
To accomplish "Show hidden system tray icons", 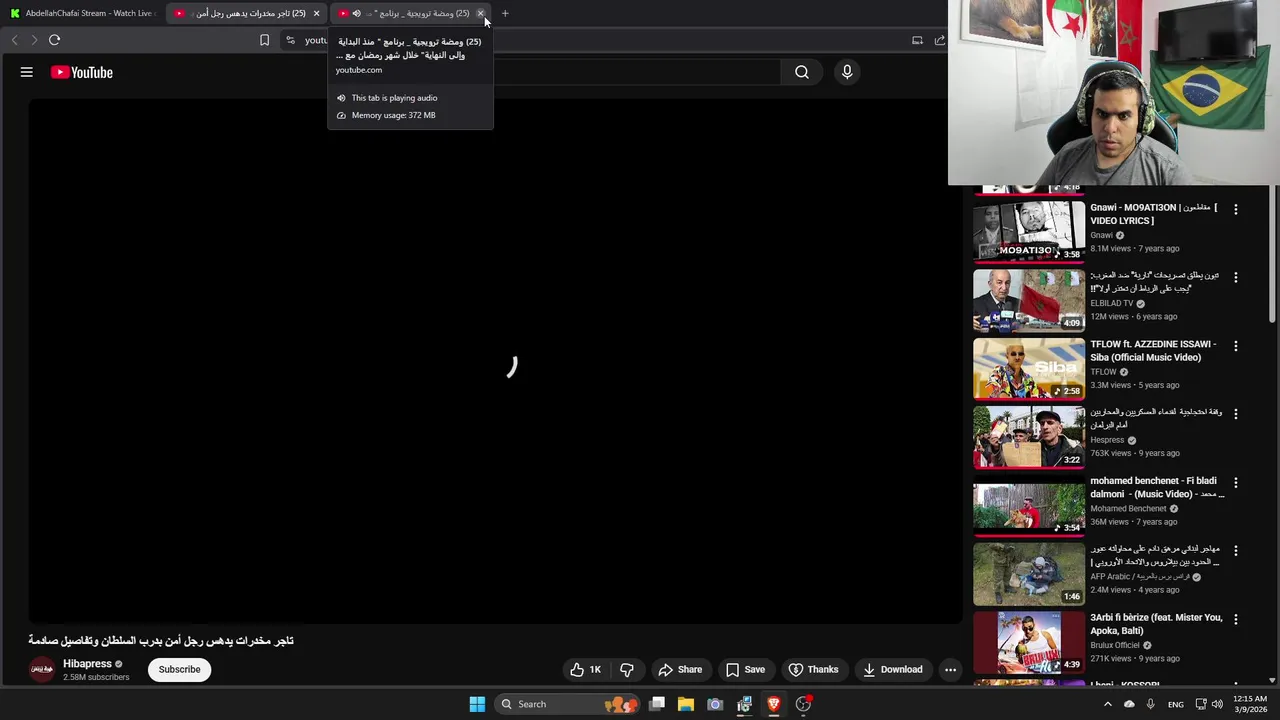I will click(1108, 704).
